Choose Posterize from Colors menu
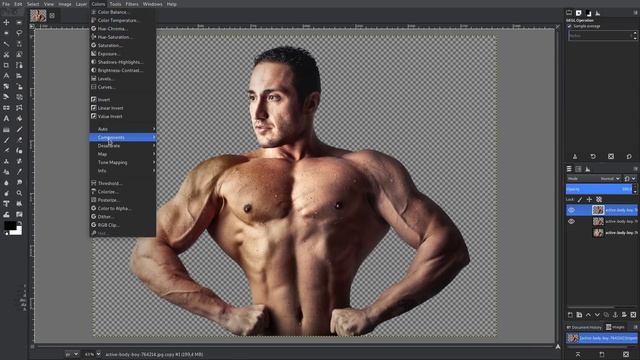The height and width of the screenshot is (360, 640). pos(122,200)
